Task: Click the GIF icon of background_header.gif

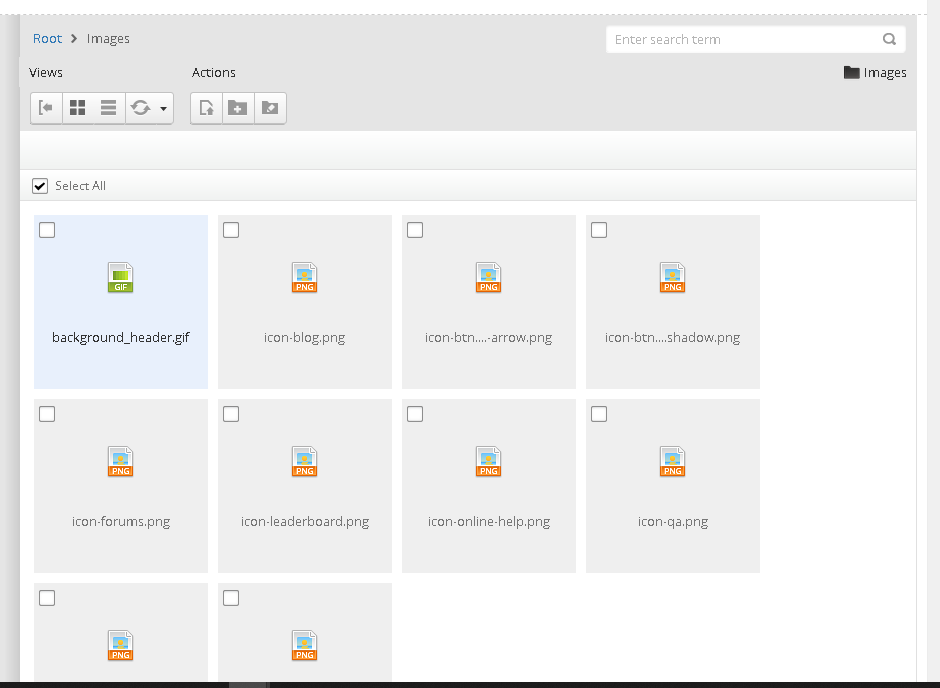Action: point(120,277)
